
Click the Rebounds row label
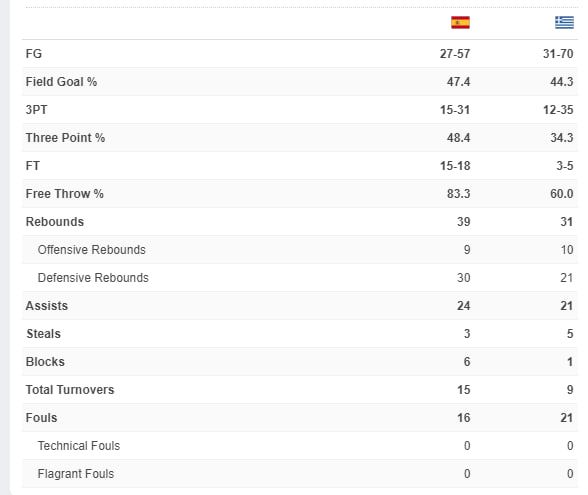[55, 222]
